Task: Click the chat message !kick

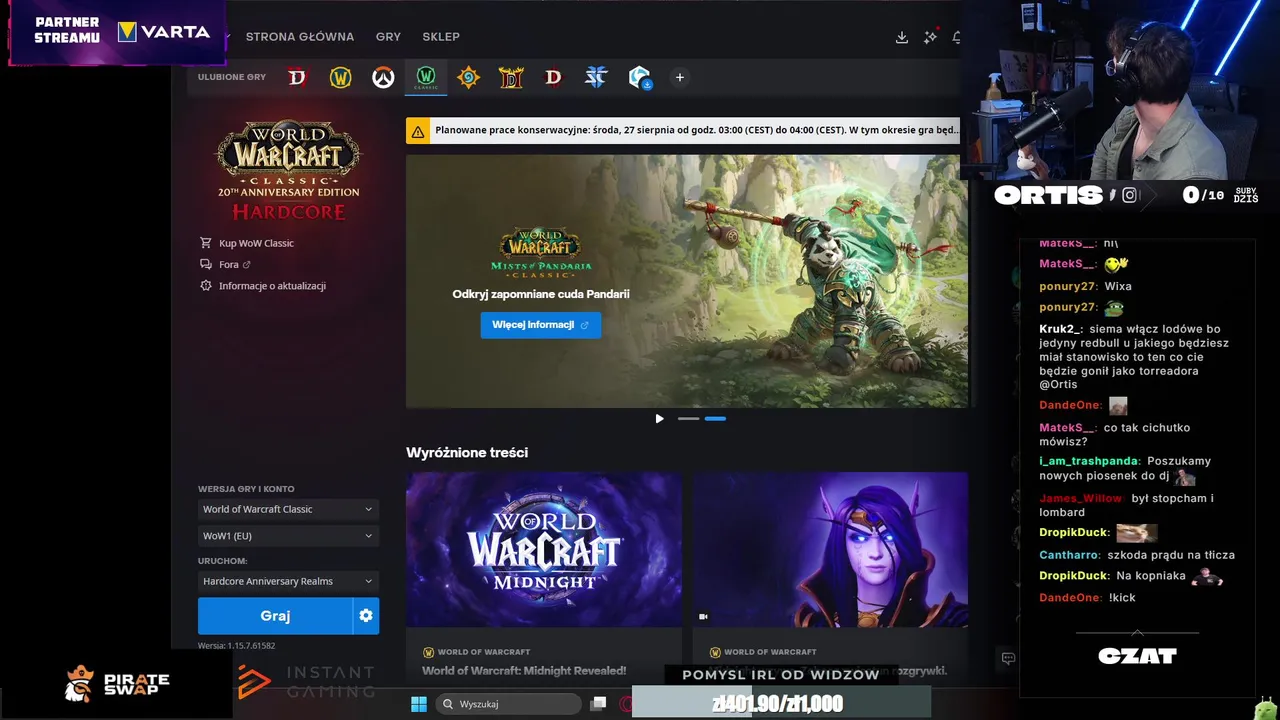Action: click(x=1122, y=597)
